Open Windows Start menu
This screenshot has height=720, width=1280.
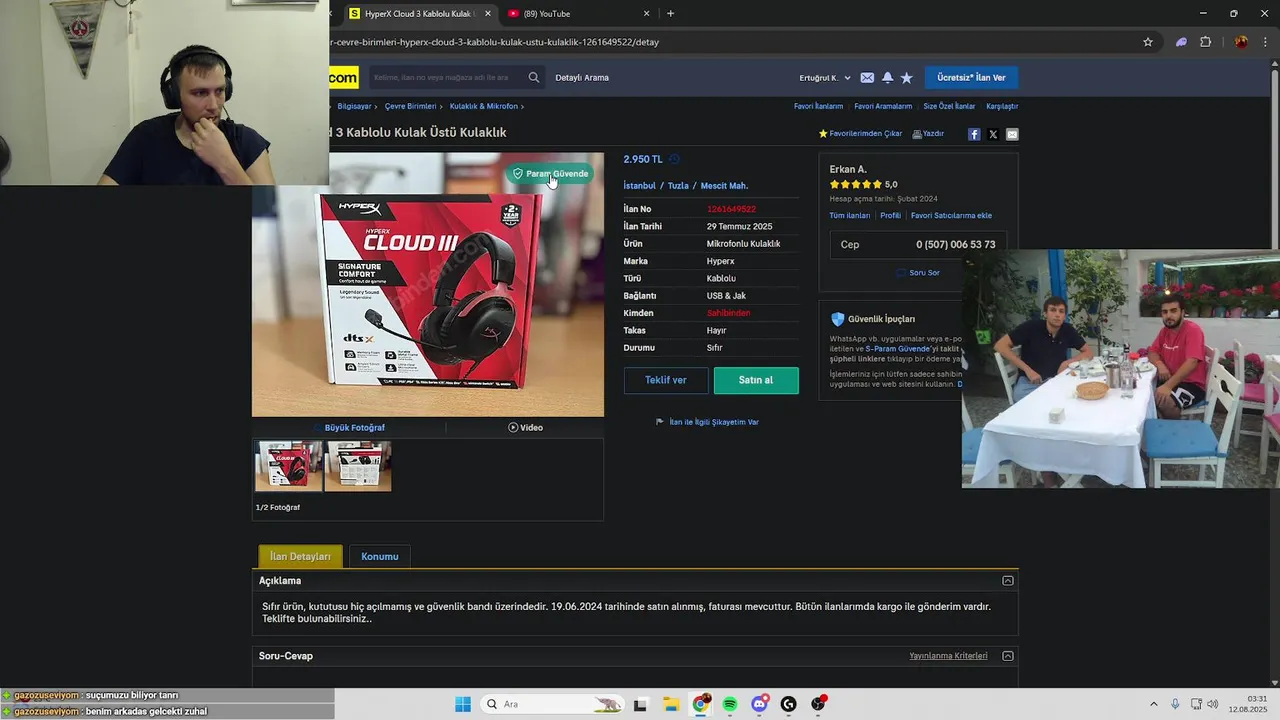click(x=462, y=704)
